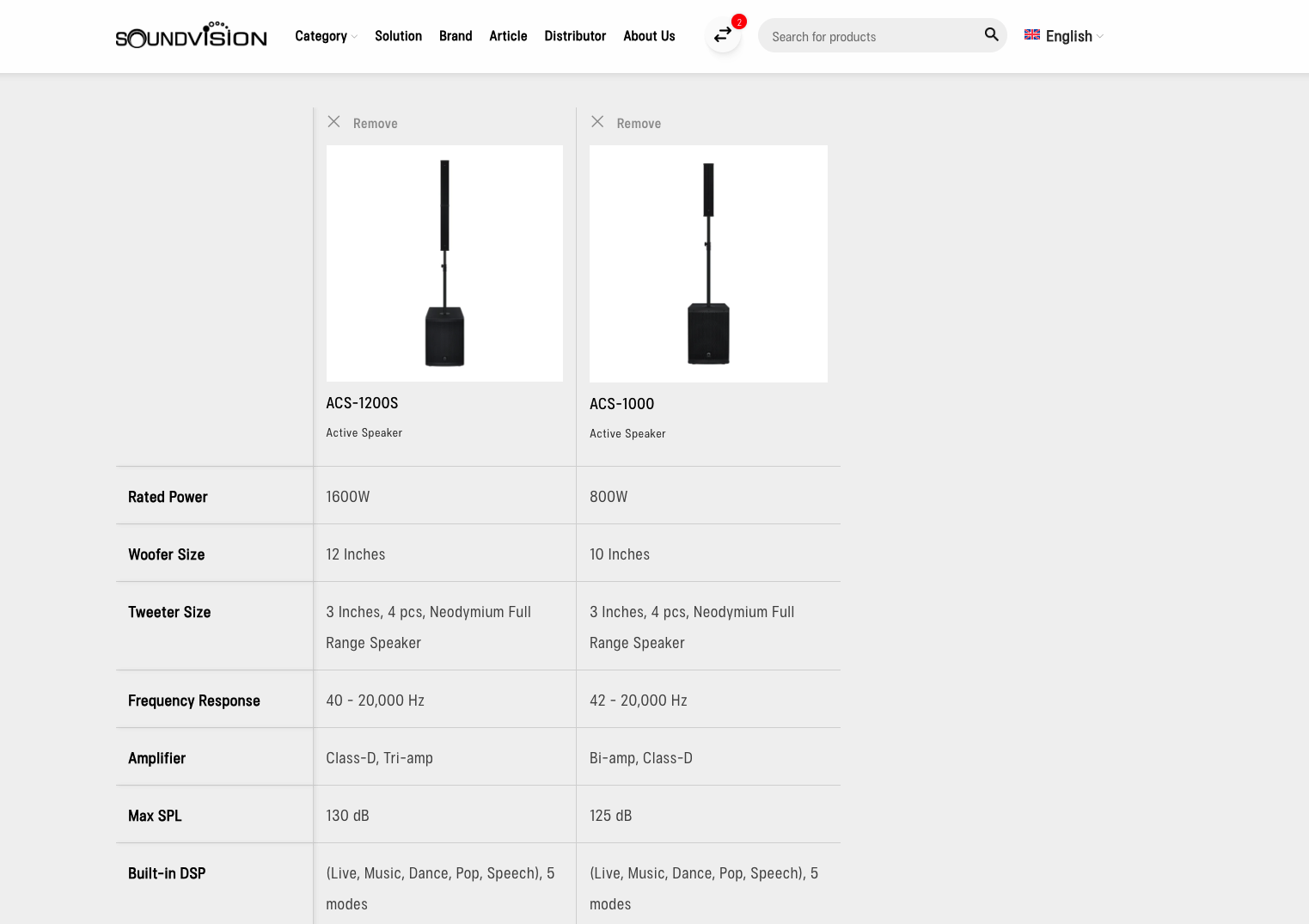1309x924 pixels.
Task: Click the search magnifier icon
Action: tap(991, 35)
